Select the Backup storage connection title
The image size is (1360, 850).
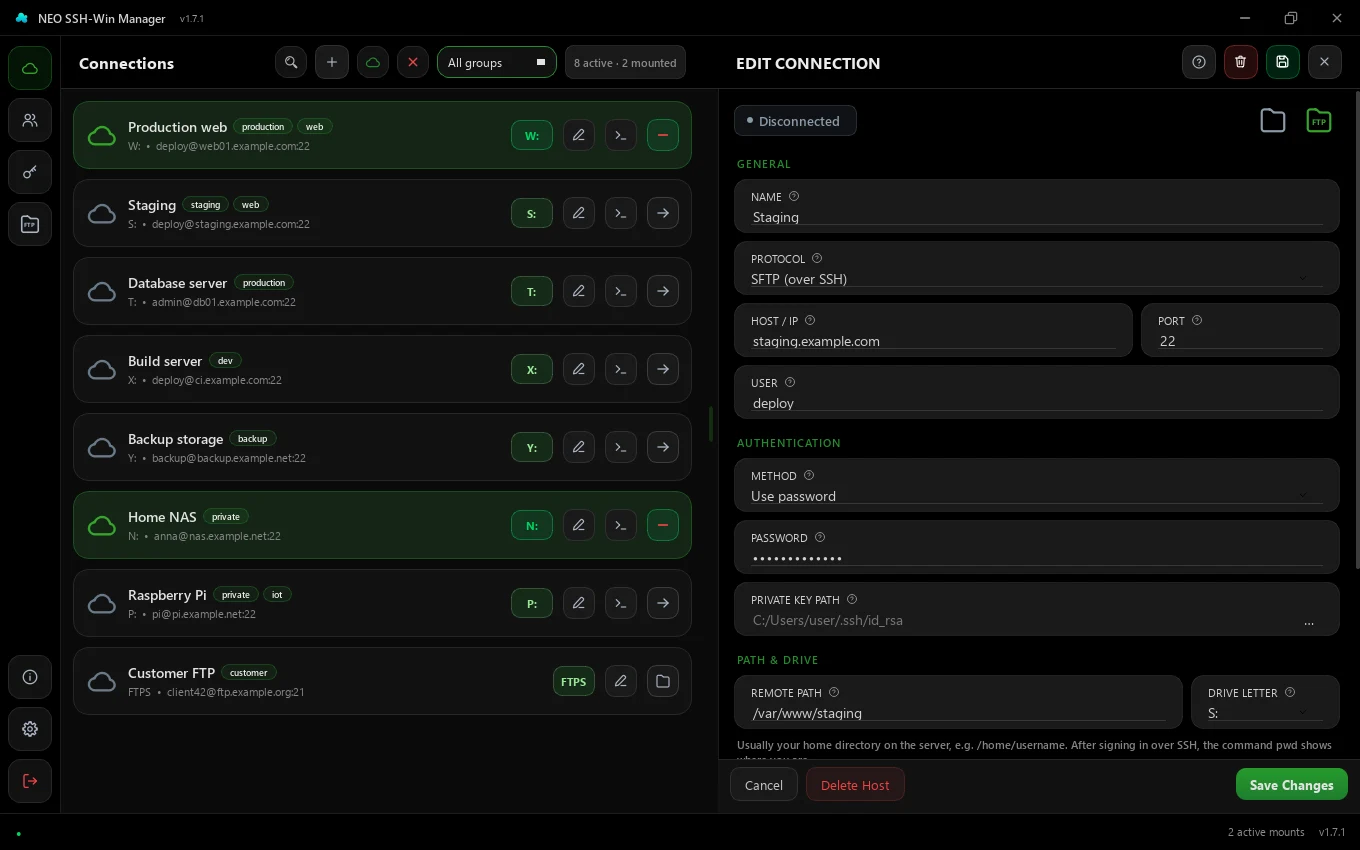pos(175,439)
